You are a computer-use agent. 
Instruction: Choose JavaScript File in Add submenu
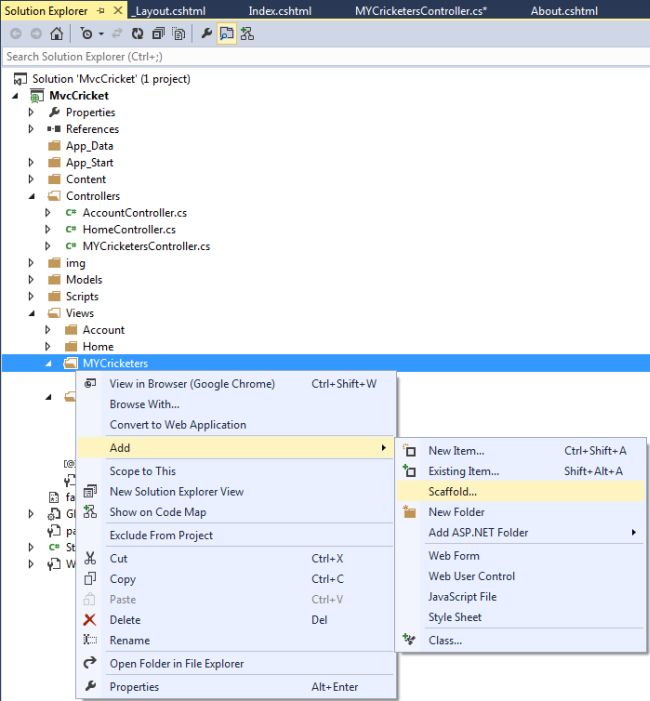(521, 597)
